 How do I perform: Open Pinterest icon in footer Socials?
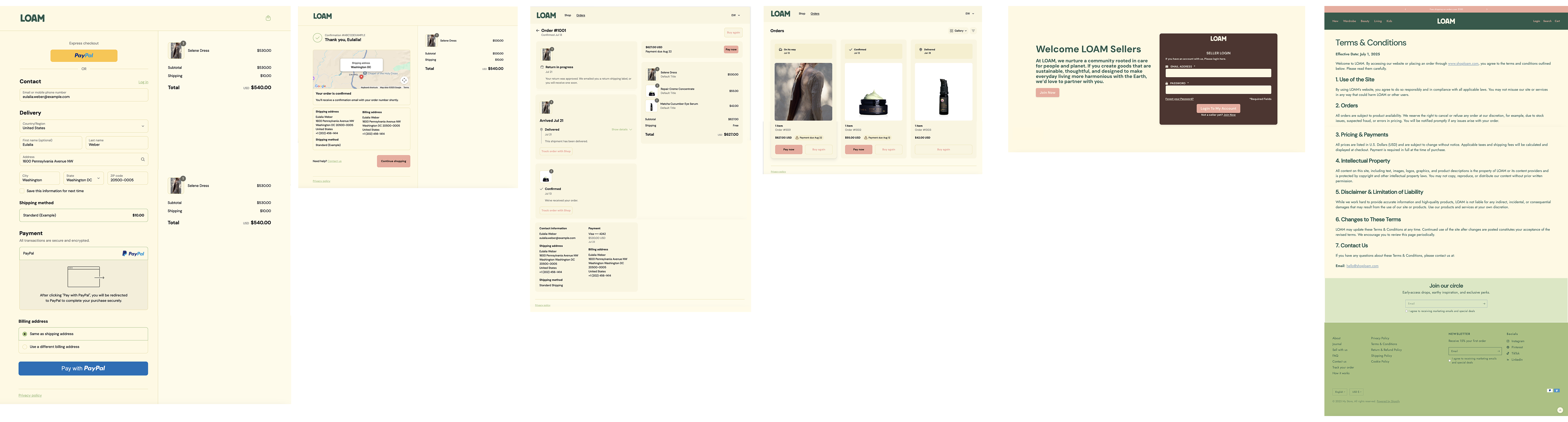coord(1508,347)
